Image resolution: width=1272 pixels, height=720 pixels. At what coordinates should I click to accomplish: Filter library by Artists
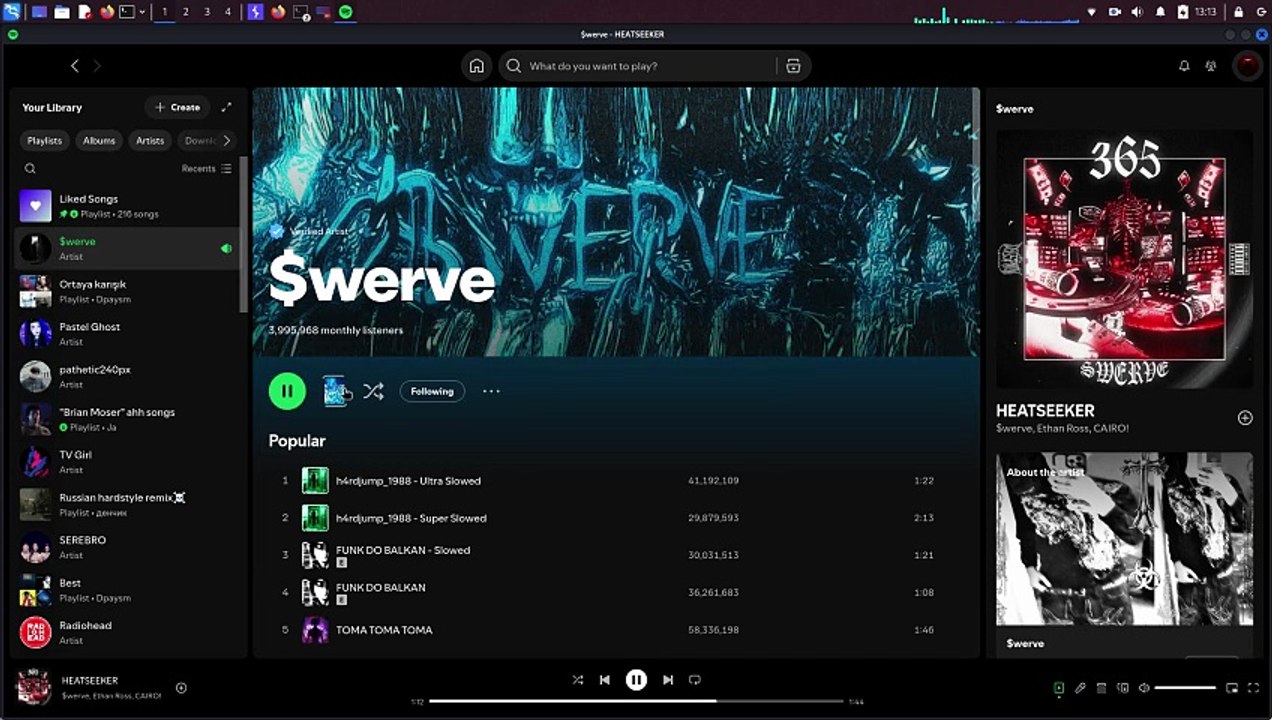[x=150, y=141]
